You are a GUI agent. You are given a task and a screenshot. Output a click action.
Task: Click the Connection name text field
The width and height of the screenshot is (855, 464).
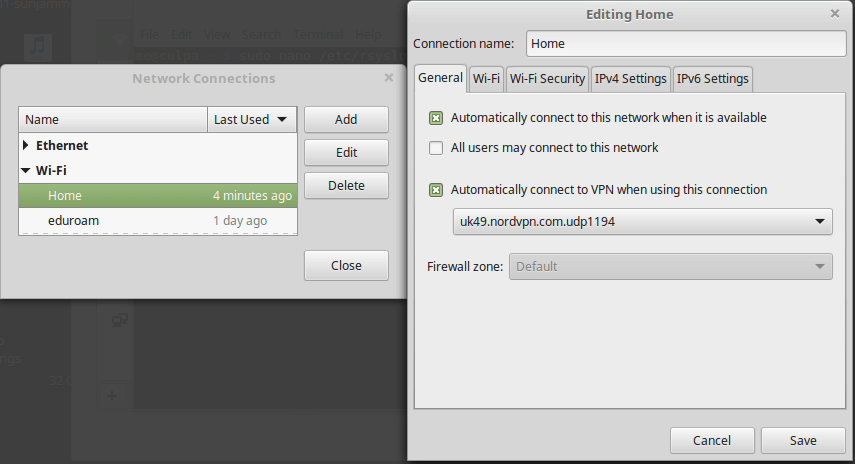click(x=686, y=44)
